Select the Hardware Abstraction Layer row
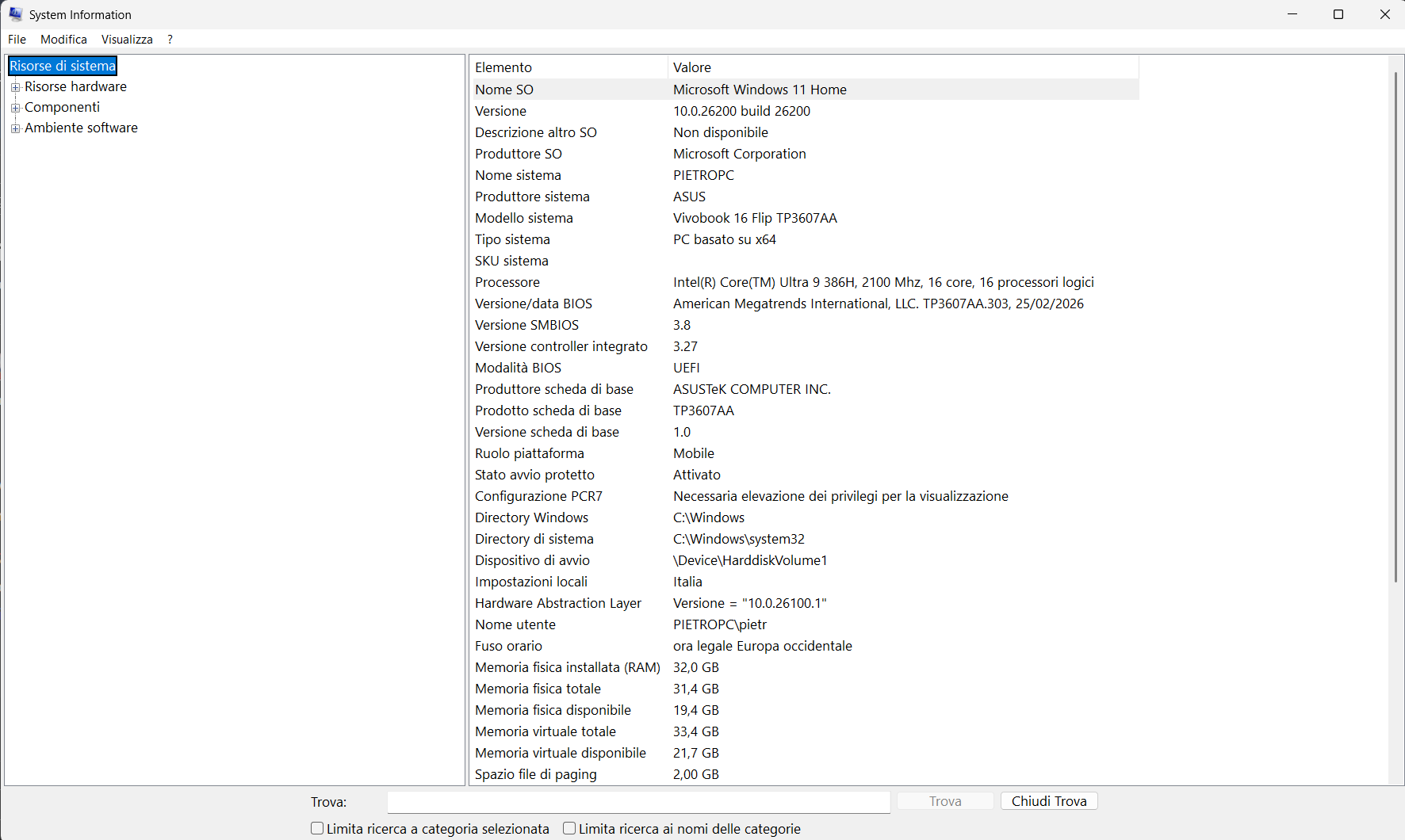 click(804, 603)
